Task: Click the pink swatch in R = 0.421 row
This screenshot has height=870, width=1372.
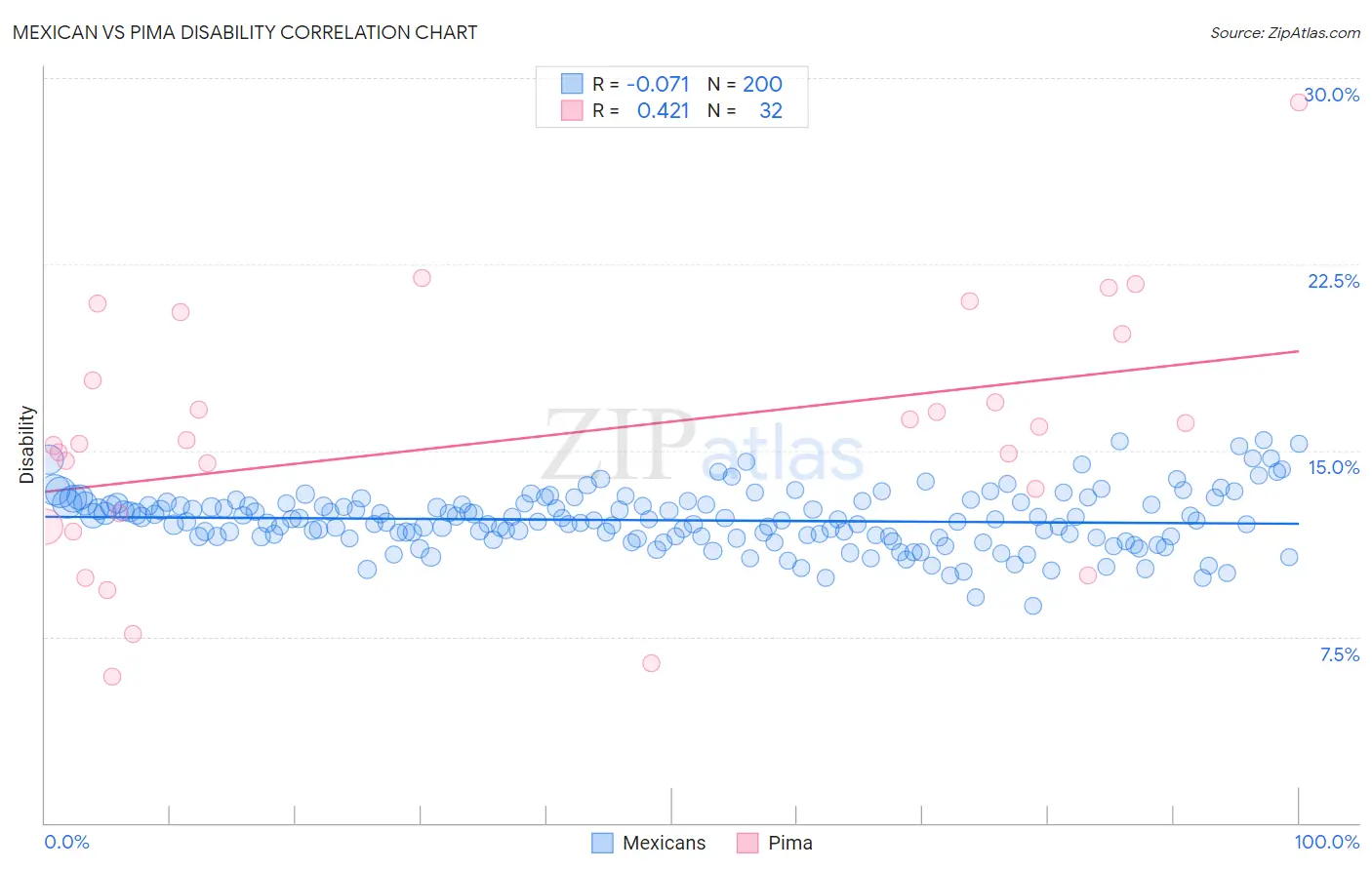Action: coord(572,110)
